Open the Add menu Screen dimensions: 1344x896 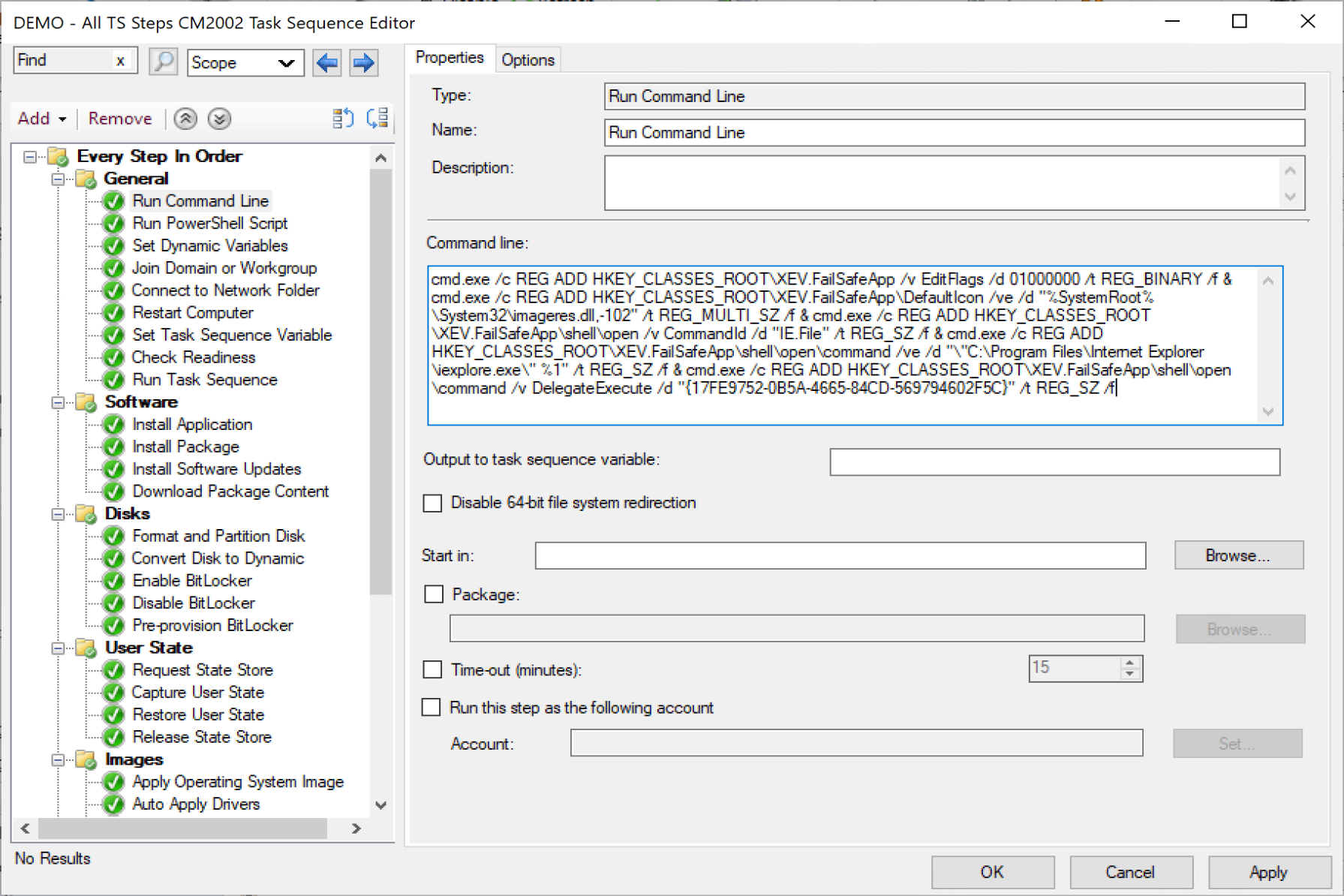[41, 119]
